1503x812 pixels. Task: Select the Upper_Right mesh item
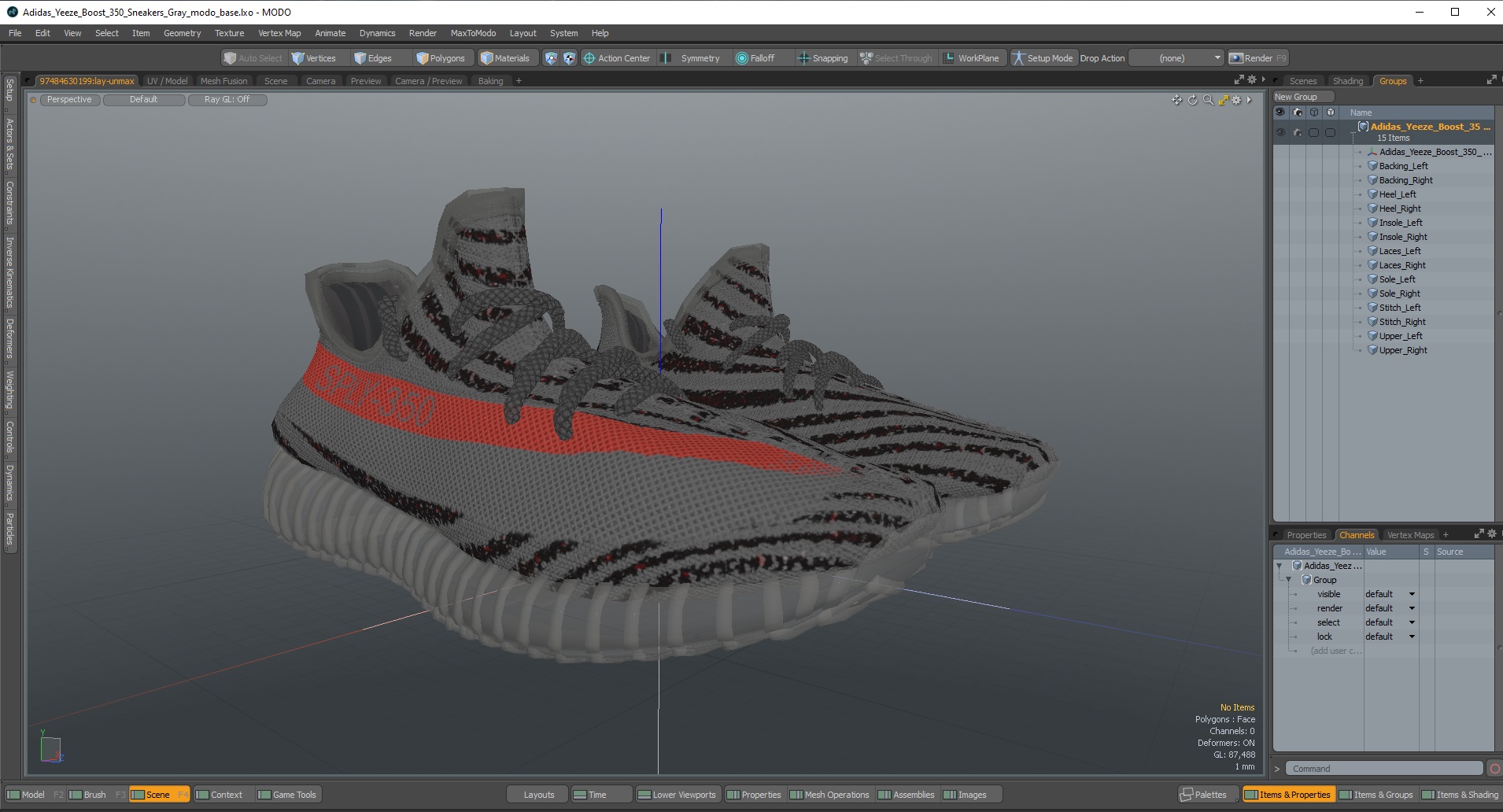click(x=1402, y=350)
